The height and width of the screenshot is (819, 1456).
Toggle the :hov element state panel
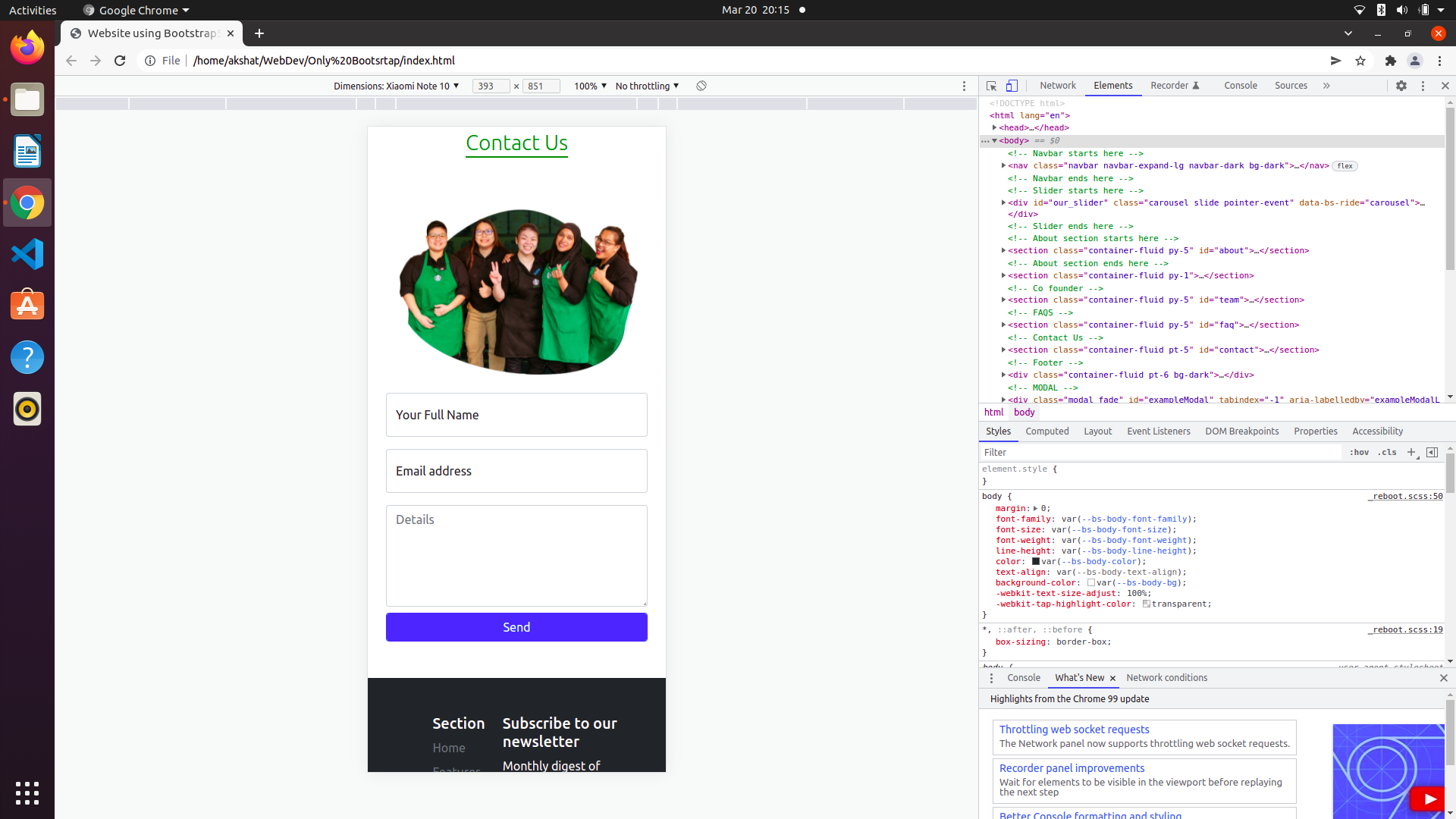[1359, 452]
